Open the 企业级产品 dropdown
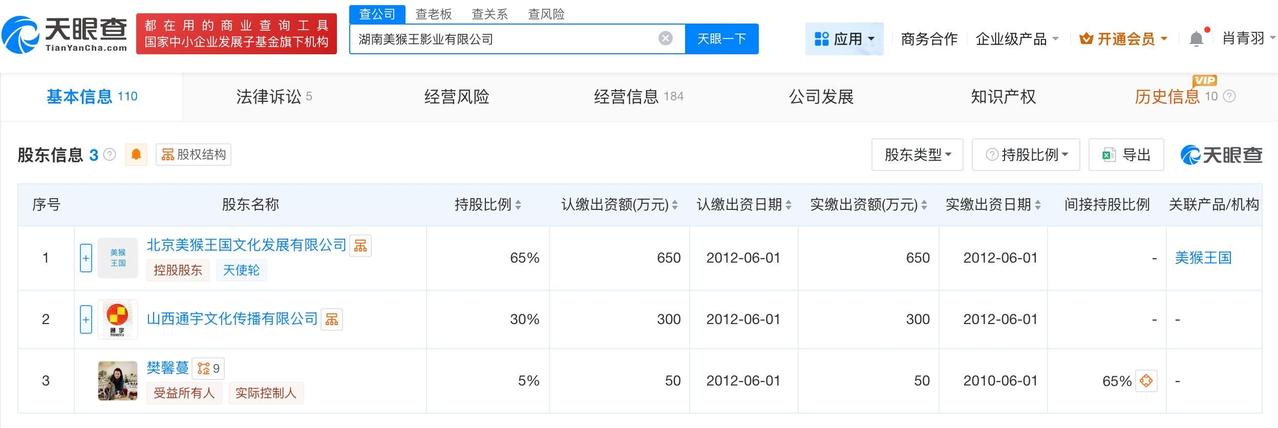1278x428 pixels. [1018, 39]
